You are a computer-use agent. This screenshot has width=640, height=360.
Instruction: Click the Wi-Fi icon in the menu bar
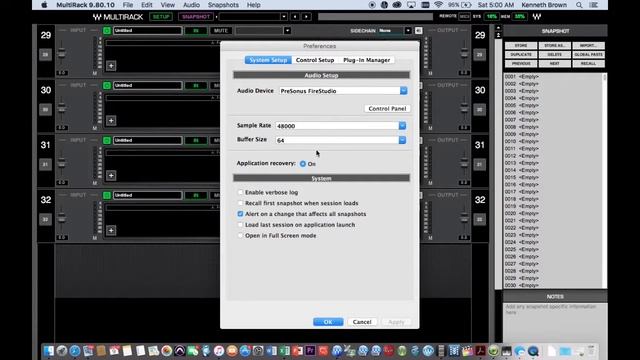[439, 5]
